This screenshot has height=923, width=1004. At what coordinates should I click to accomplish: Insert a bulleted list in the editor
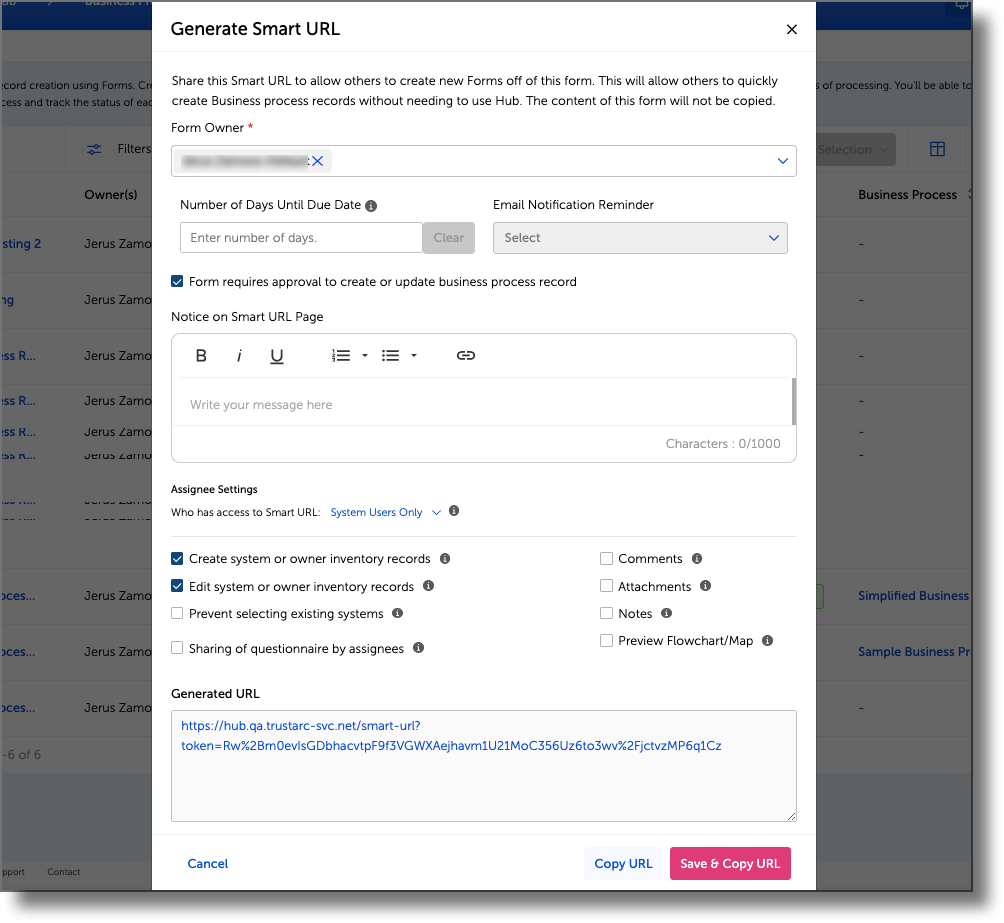pos(391,356)
